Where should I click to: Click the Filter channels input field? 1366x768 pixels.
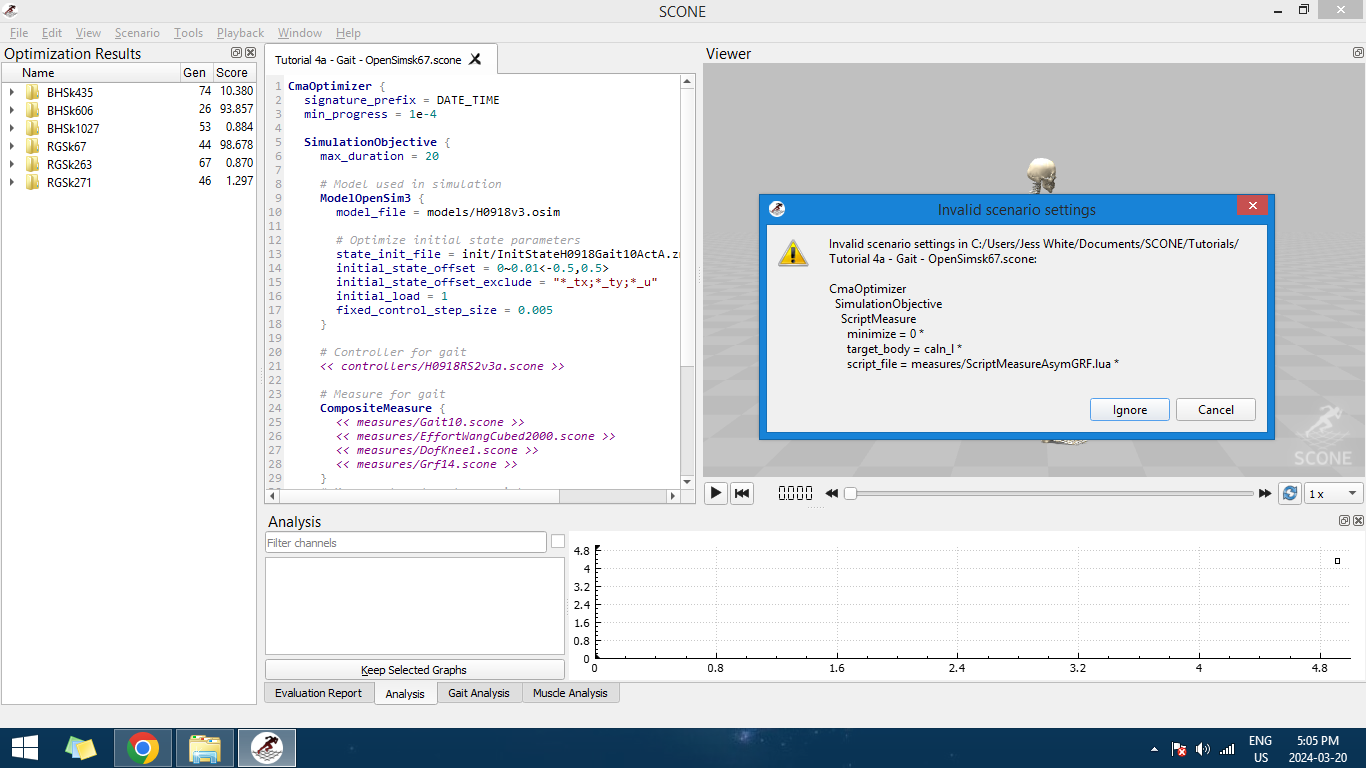(x=405, y=542)
